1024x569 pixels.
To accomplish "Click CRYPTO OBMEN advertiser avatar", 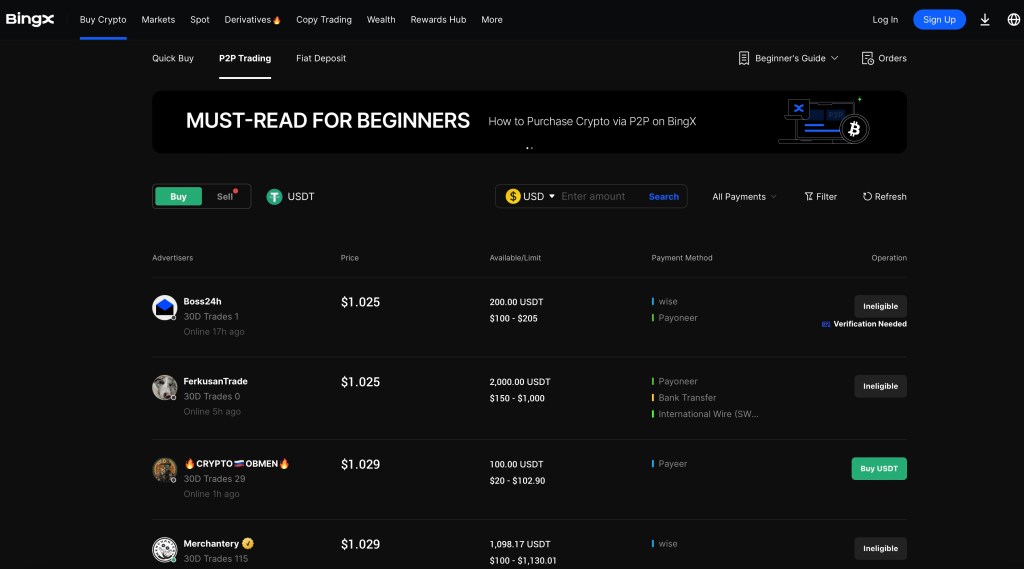I will pos(165,470).
